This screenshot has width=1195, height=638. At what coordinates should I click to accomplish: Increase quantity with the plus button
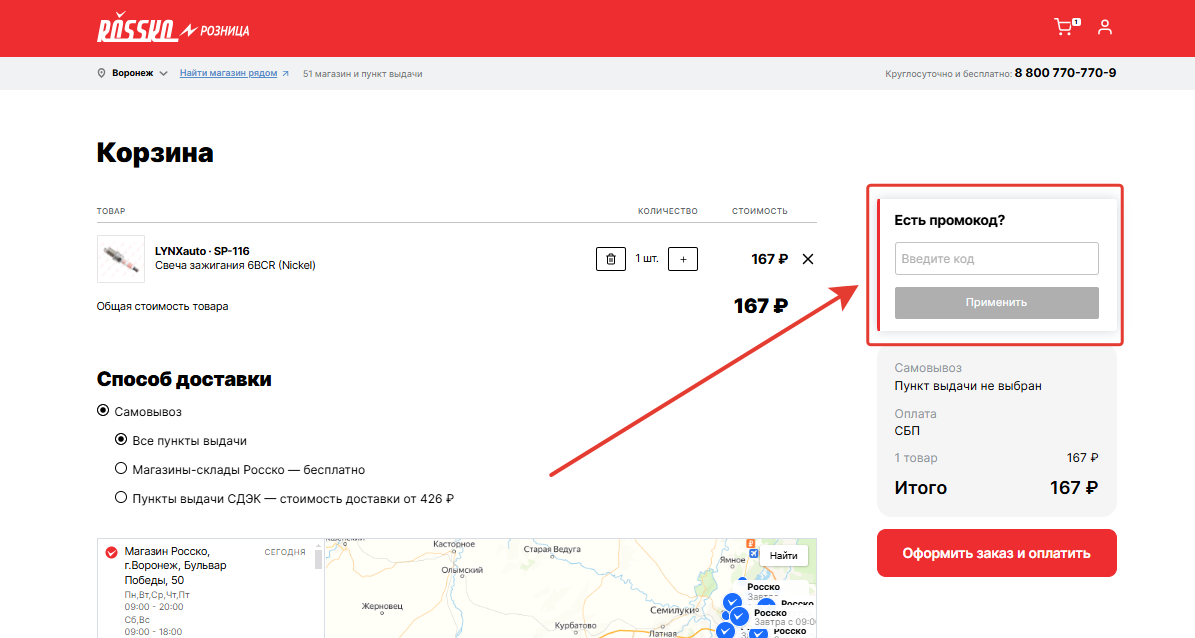[x=683, y=259]
